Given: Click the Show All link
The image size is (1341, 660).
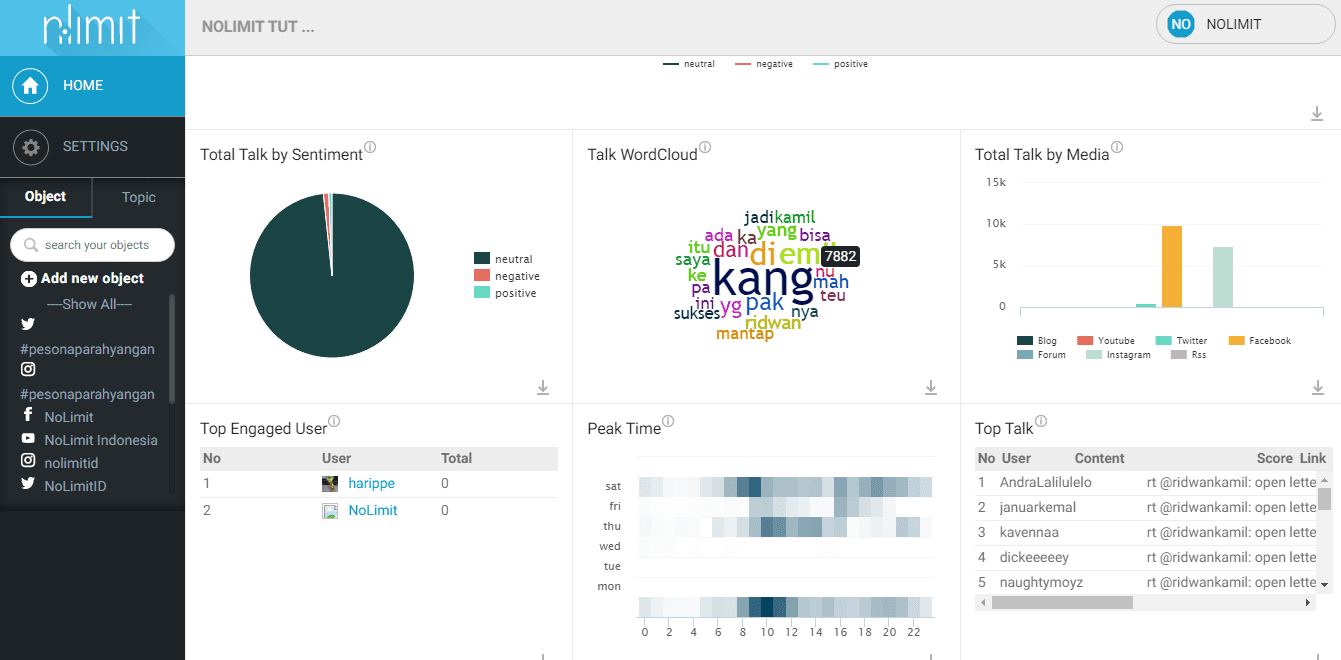Looking at the screenshot, I should [x=89, y=304].
